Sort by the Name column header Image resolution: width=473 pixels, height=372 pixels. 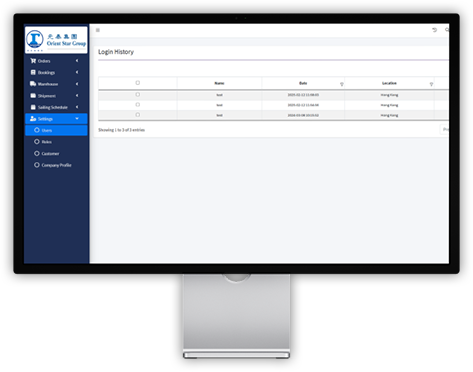coord(219,83)
